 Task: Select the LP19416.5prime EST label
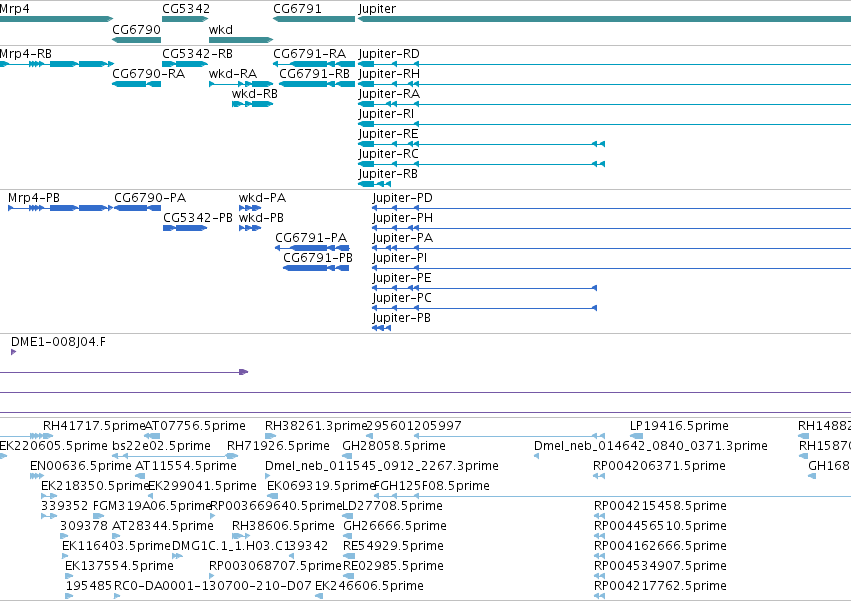[x=679, y=426]
